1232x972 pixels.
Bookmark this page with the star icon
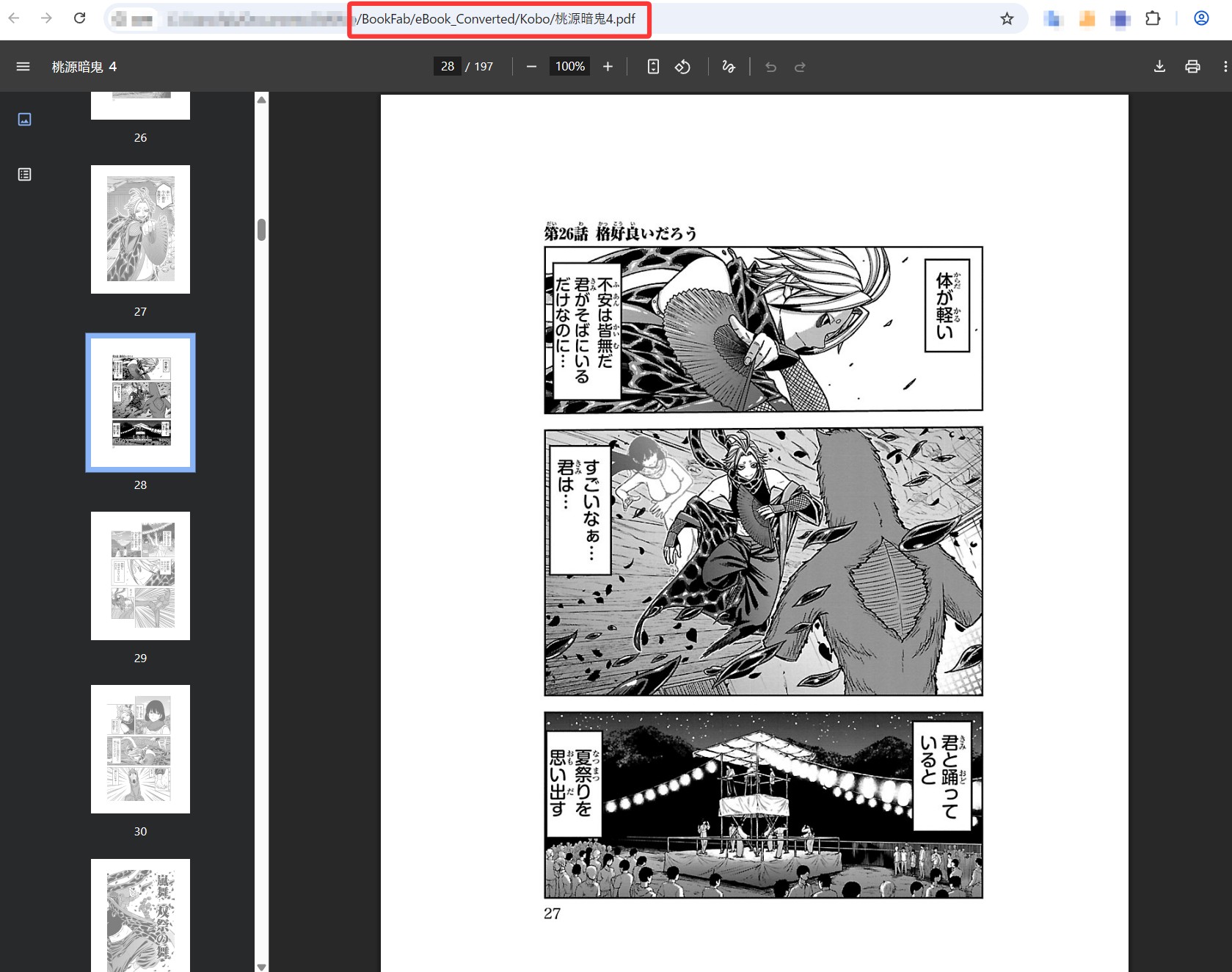(1007, 18)
